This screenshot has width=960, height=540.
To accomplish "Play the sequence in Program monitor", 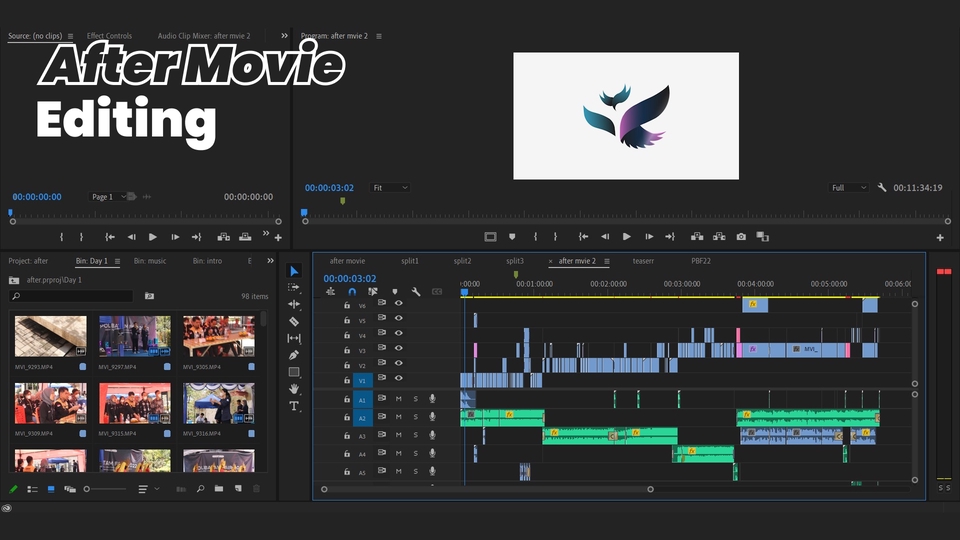I will [x=626, y=237].
